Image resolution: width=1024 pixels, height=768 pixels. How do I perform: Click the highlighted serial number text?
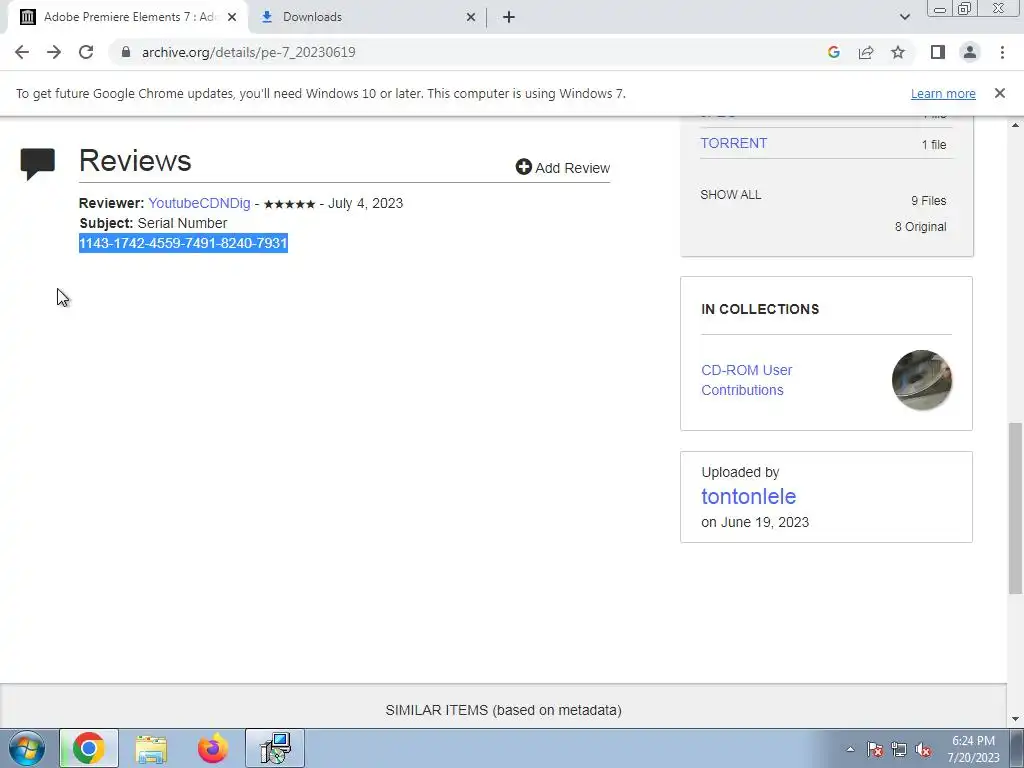point(183,243)
